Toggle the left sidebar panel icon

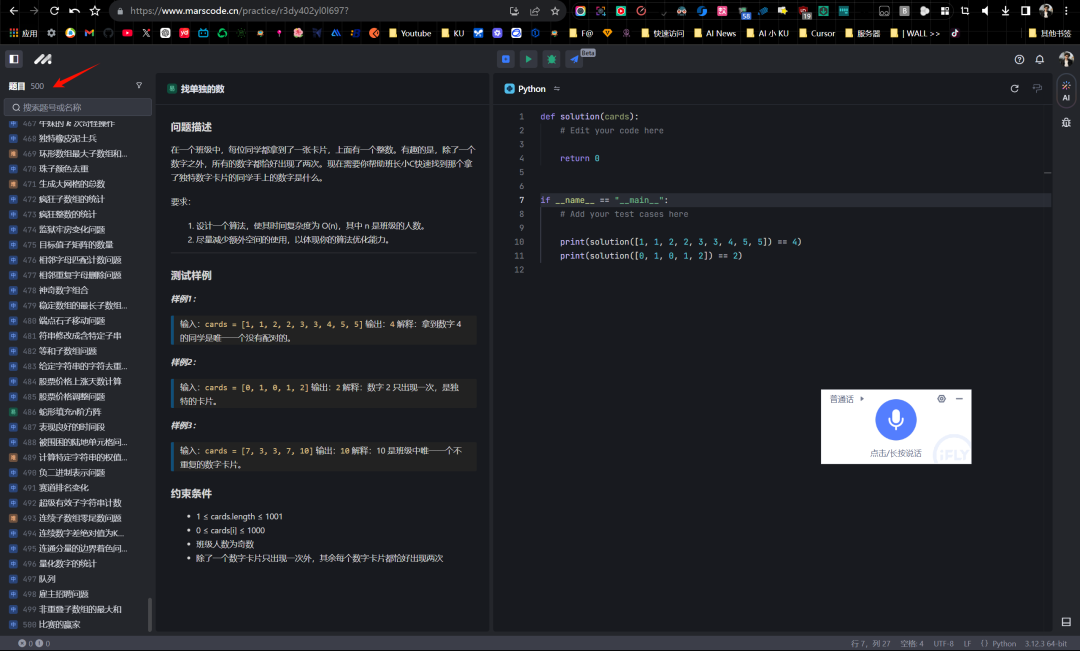coord(14,59)
